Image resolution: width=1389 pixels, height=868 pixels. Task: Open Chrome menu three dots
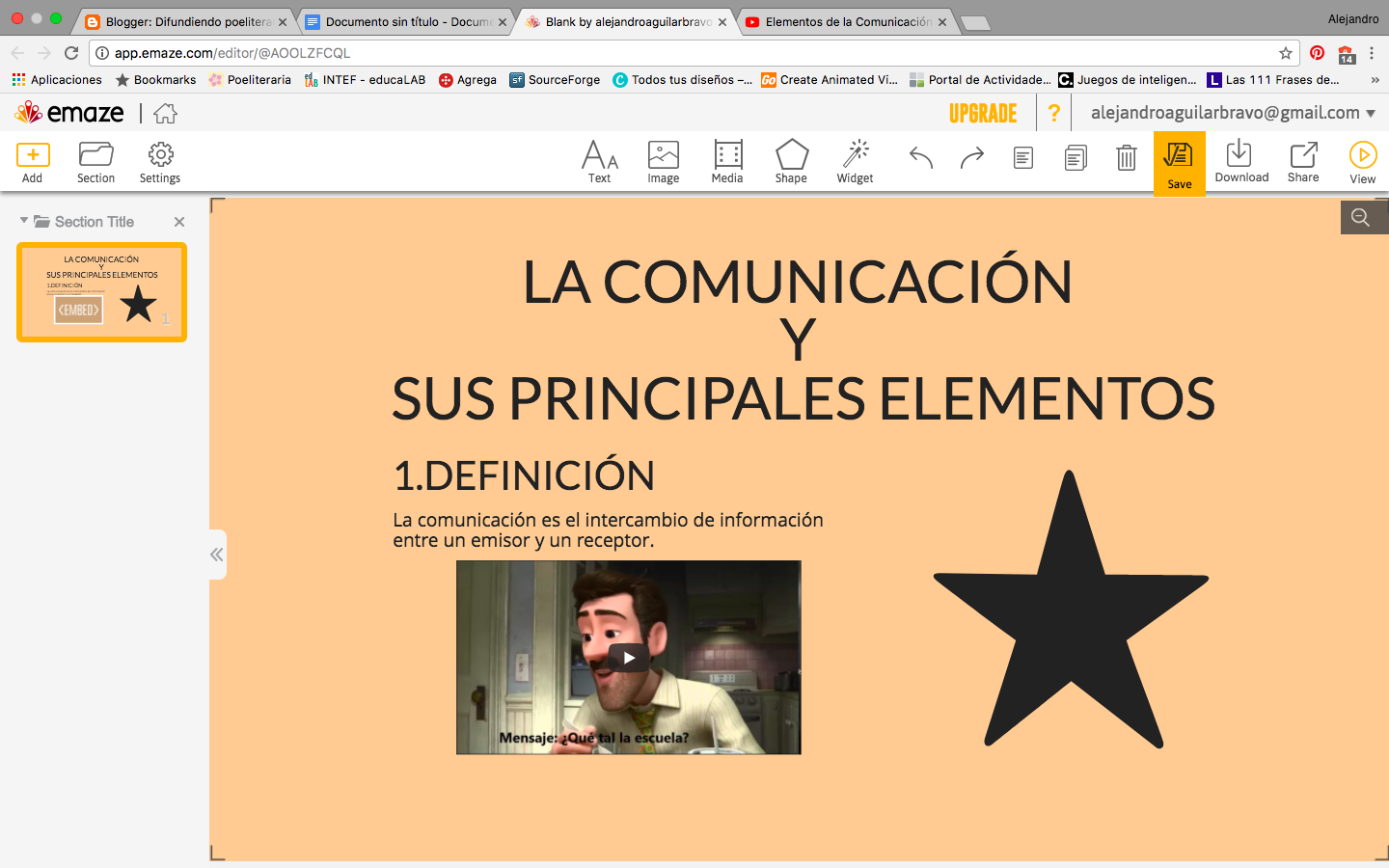(x=1372, y=53)
